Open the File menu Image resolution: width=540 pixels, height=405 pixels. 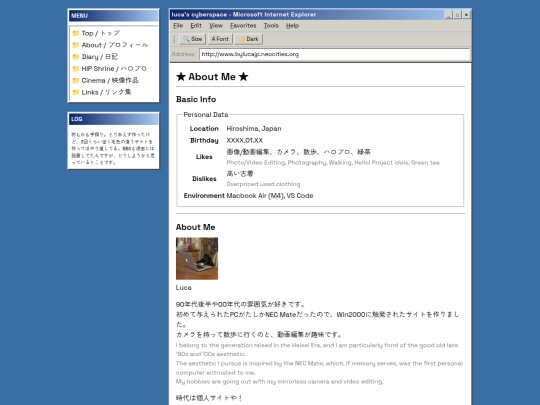pos(178,26)
